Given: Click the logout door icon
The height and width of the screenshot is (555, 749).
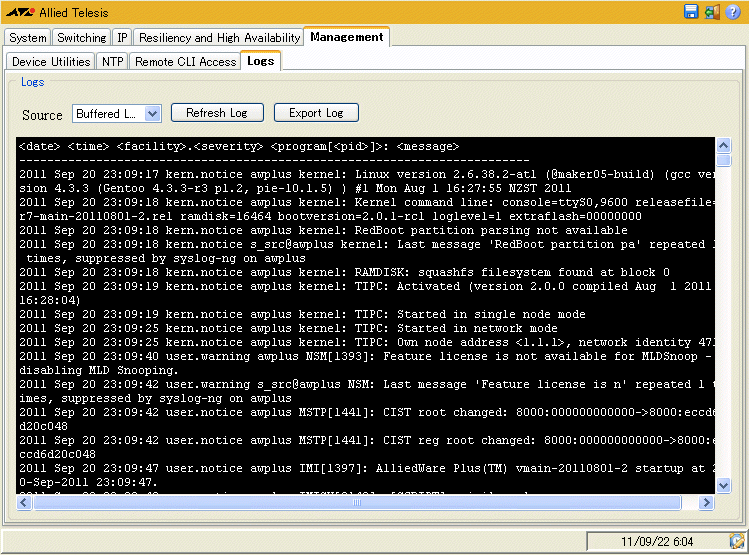Looking at the screenshot, I should (712, 11).
